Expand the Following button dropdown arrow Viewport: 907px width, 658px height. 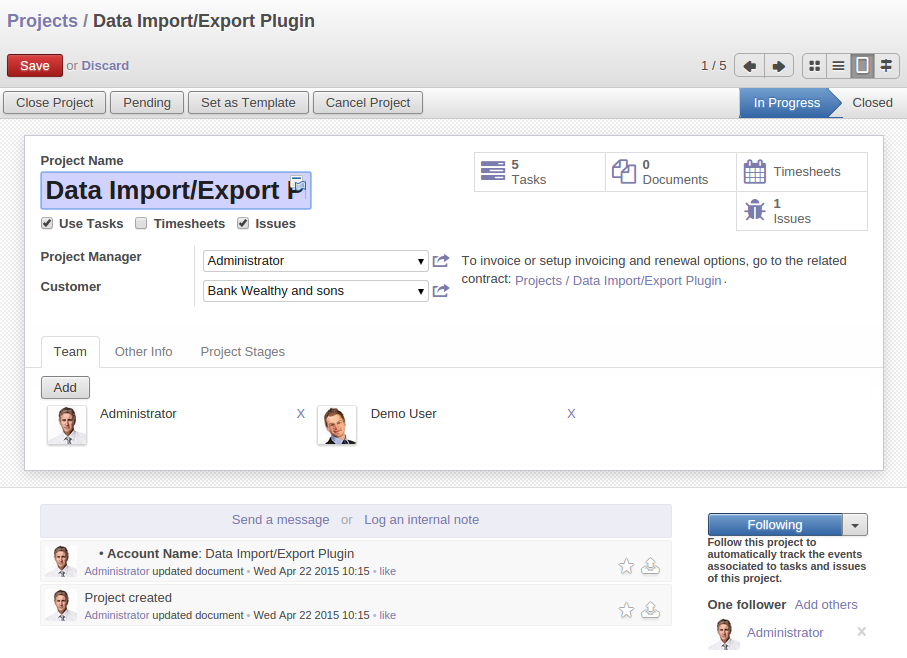pyautogui.click(x=855, y=525)
